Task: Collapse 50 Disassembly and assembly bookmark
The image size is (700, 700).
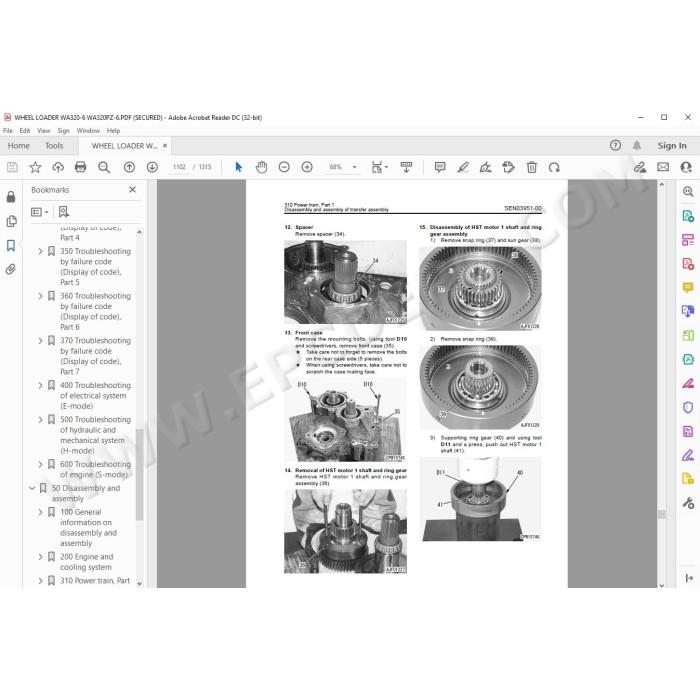Action: coord(32,488)
